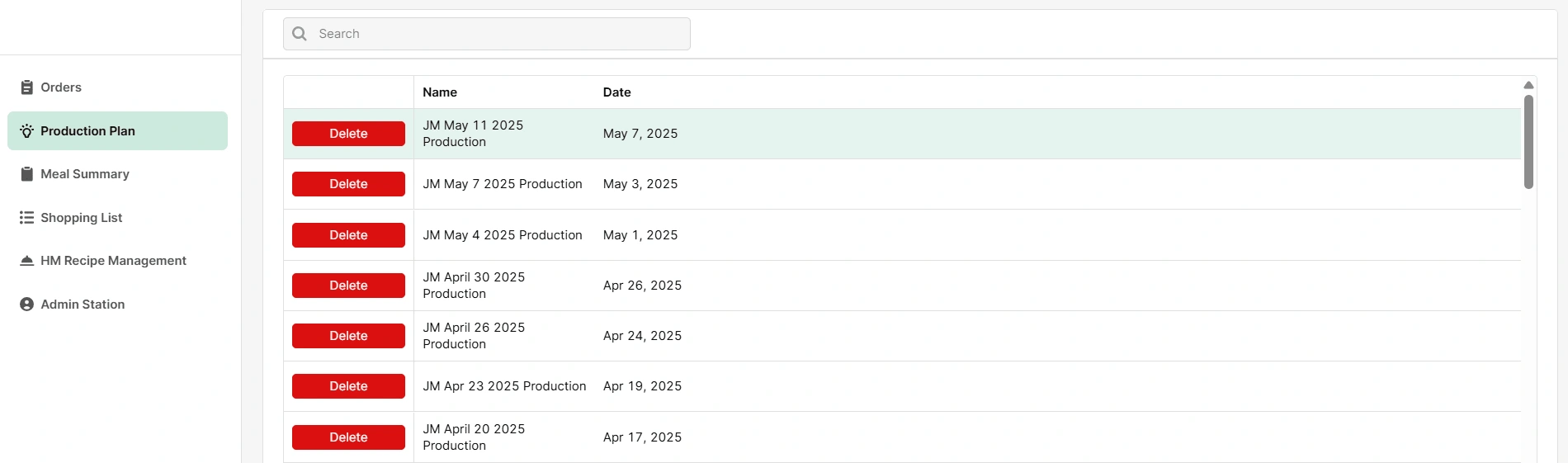
Task: Delete JM May 11 2025 Production
Action: click(x=348, y=134)
